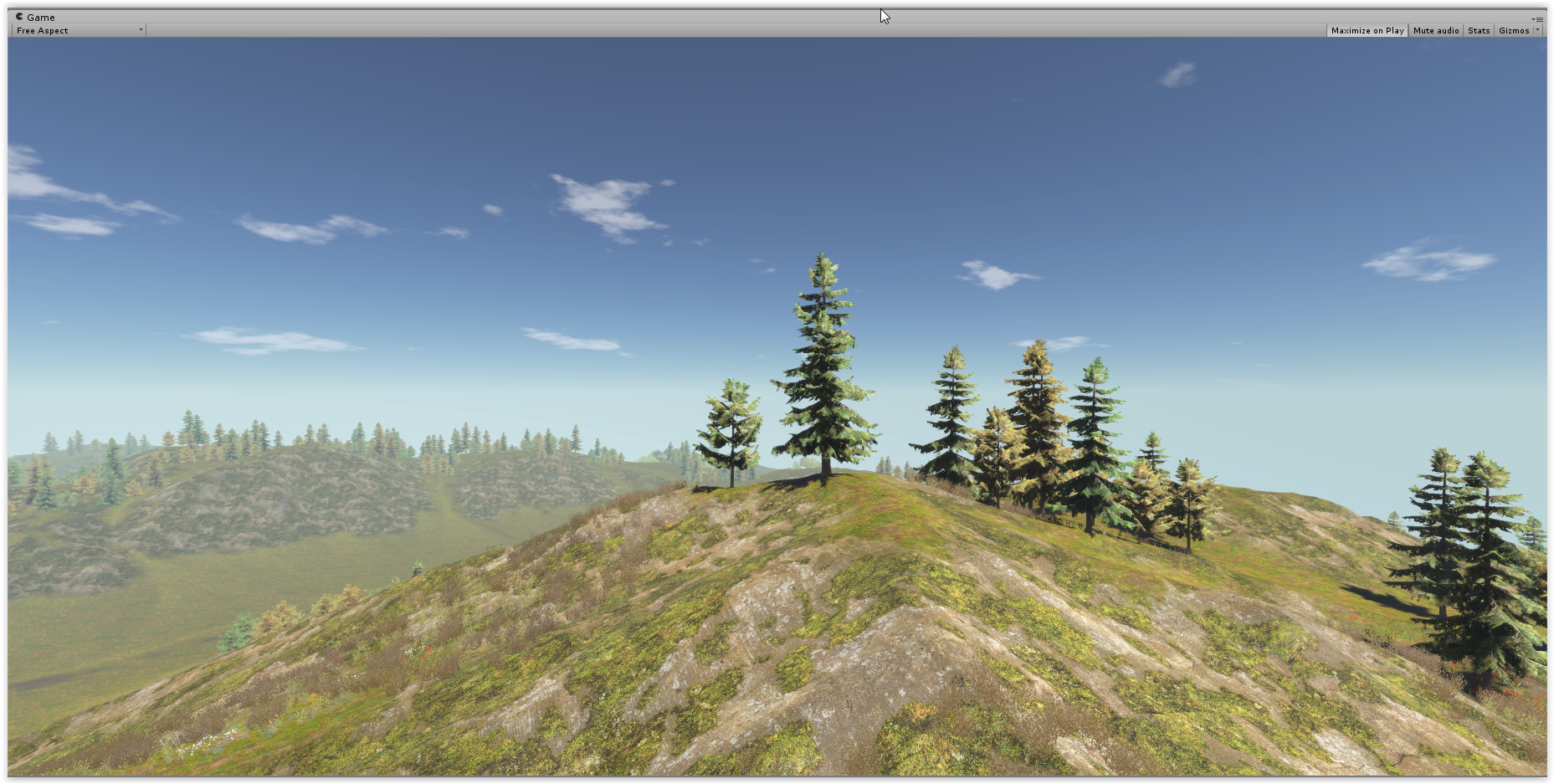Enable Mute audio in Game view
The height and width of the screenshot is (784, 1554).
click(1435, 30)
